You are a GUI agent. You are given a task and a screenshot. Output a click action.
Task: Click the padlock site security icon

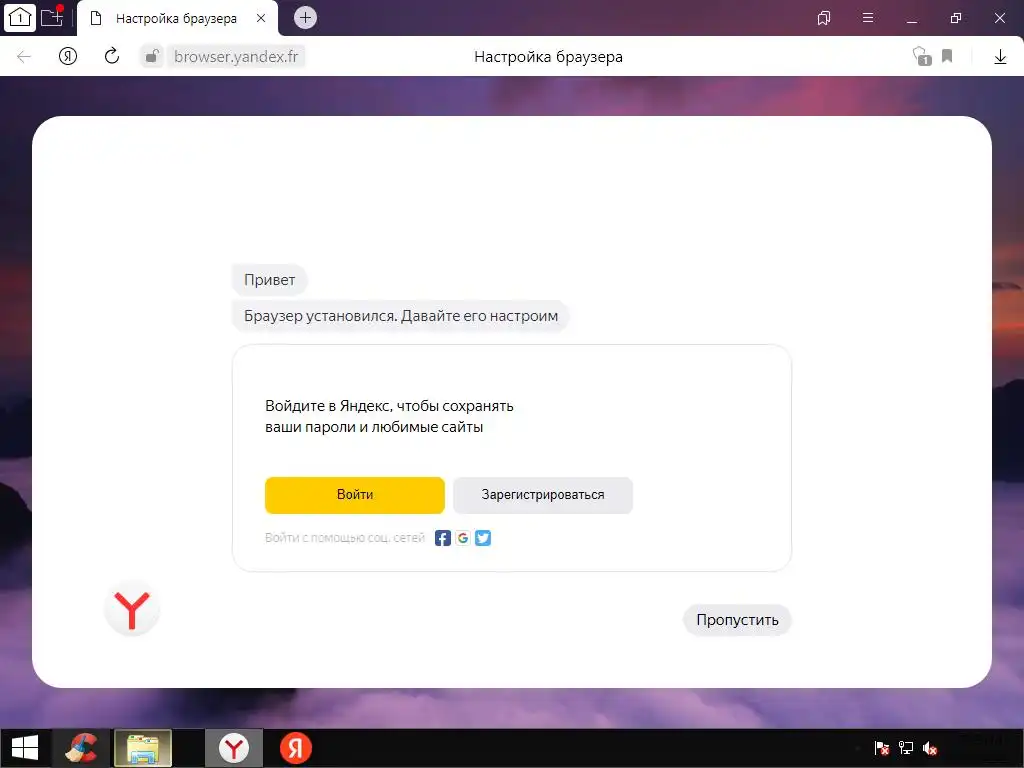pos(152,56)
